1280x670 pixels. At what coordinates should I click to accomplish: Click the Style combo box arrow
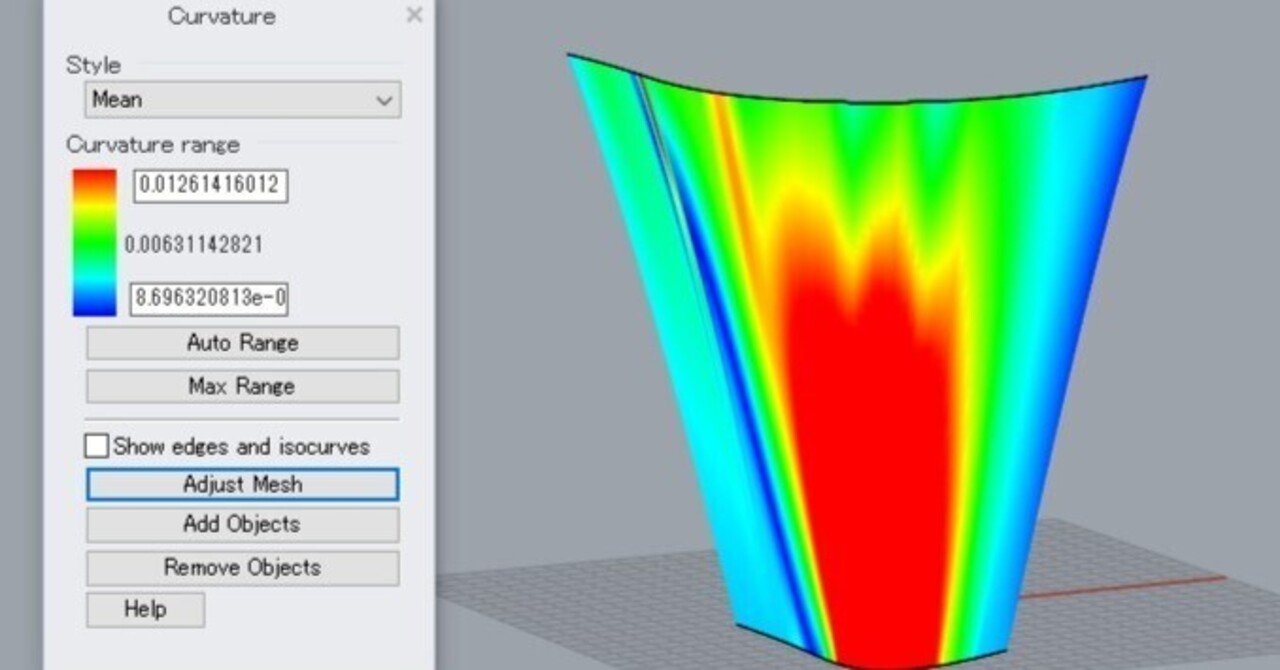(x=385, y=99)
